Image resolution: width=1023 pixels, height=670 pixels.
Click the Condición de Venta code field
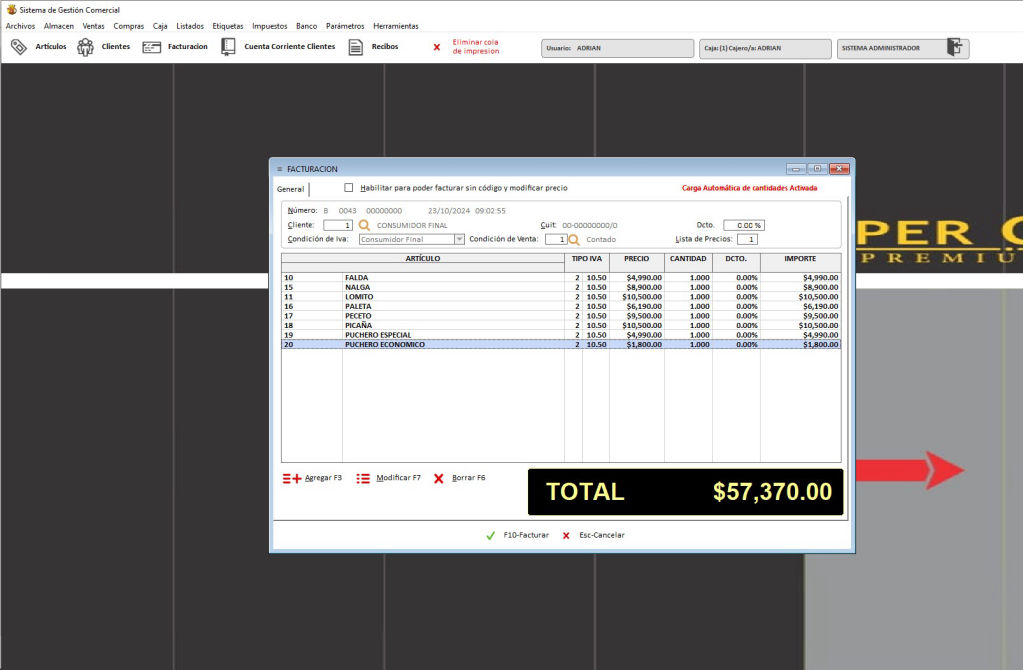click(x=556, y=239)
